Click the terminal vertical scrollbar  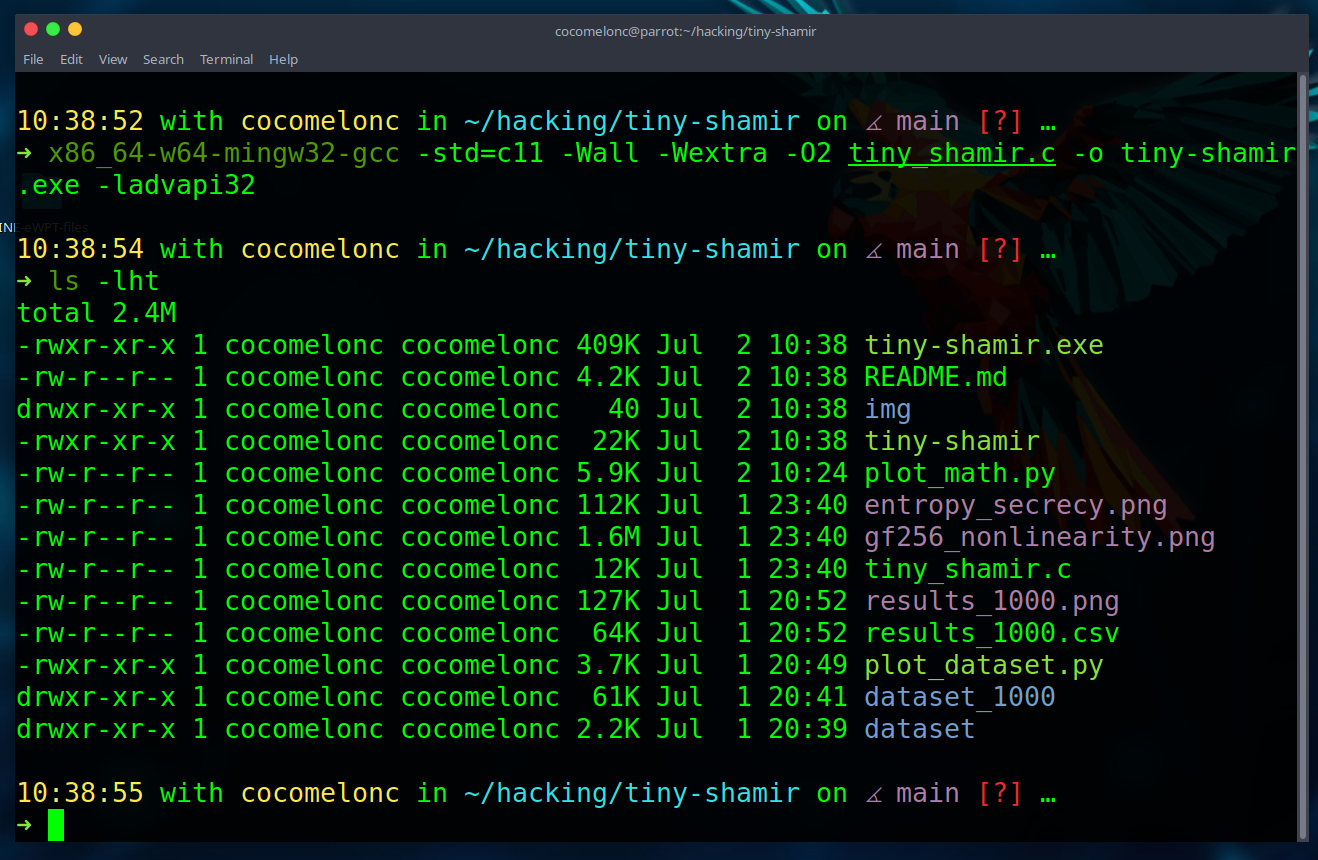click(x=1303, y=455)
